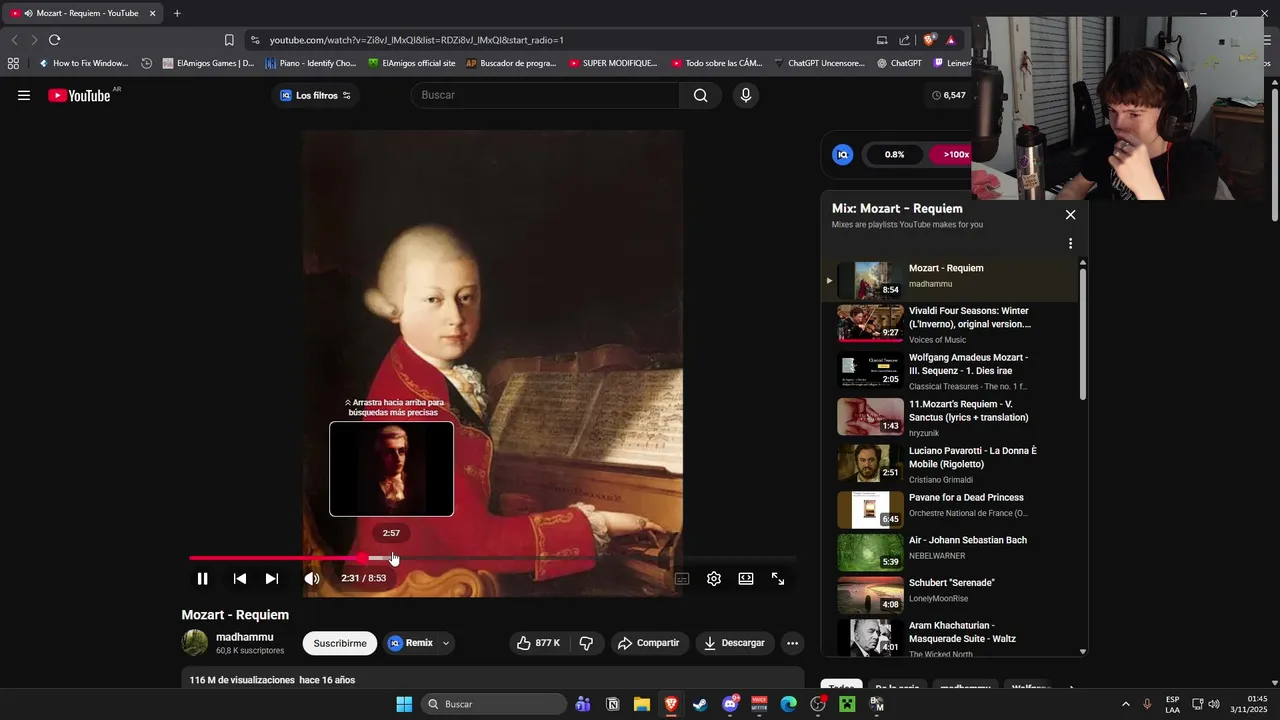
Task: Open the SUPER MODIFIQUE... bookmark
Action: (x=612, y=63)
